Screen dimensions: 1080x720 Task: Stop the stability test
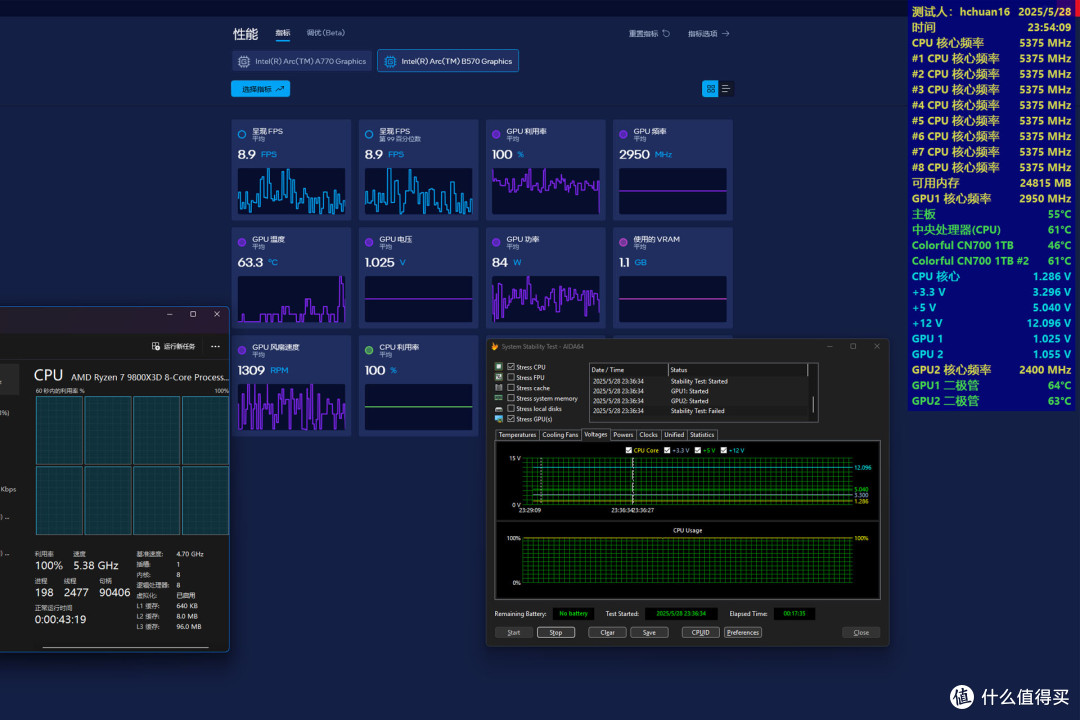tap(556, 632)
